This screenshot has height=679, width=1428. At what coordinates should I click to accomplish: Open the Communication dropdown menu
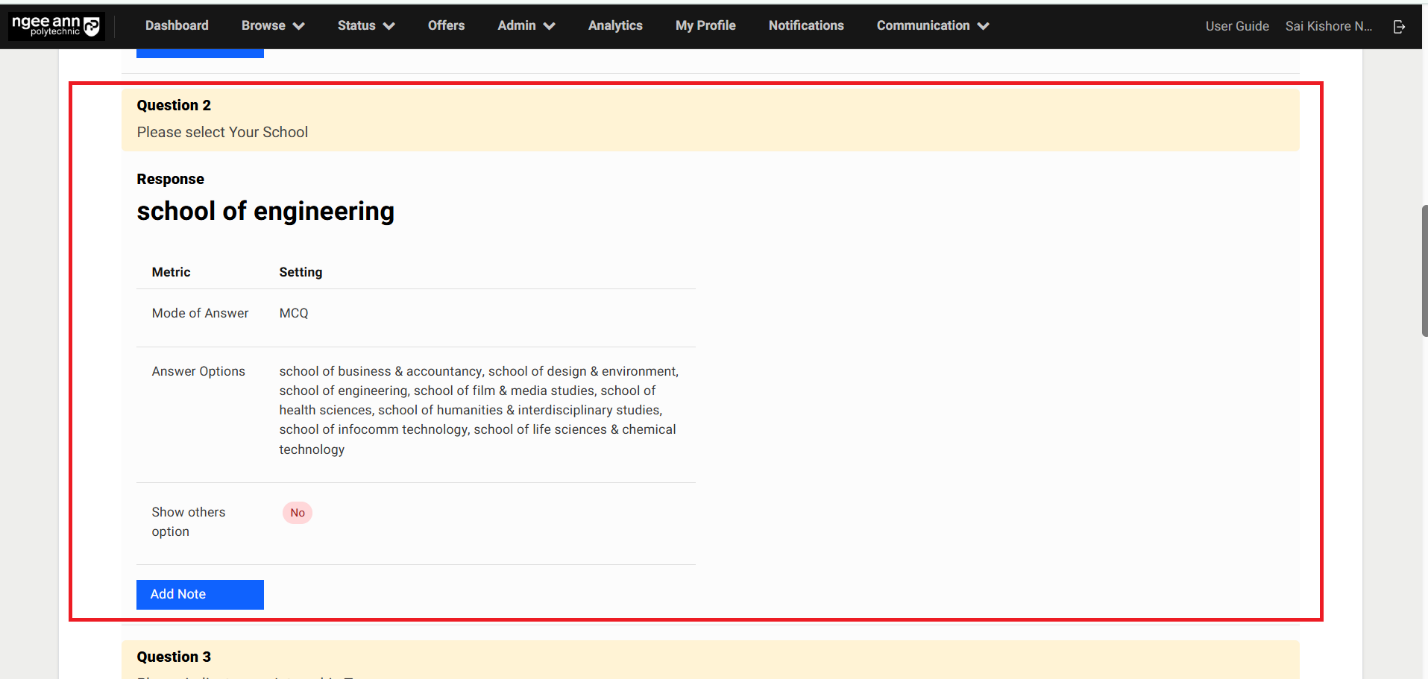[932, 26]
